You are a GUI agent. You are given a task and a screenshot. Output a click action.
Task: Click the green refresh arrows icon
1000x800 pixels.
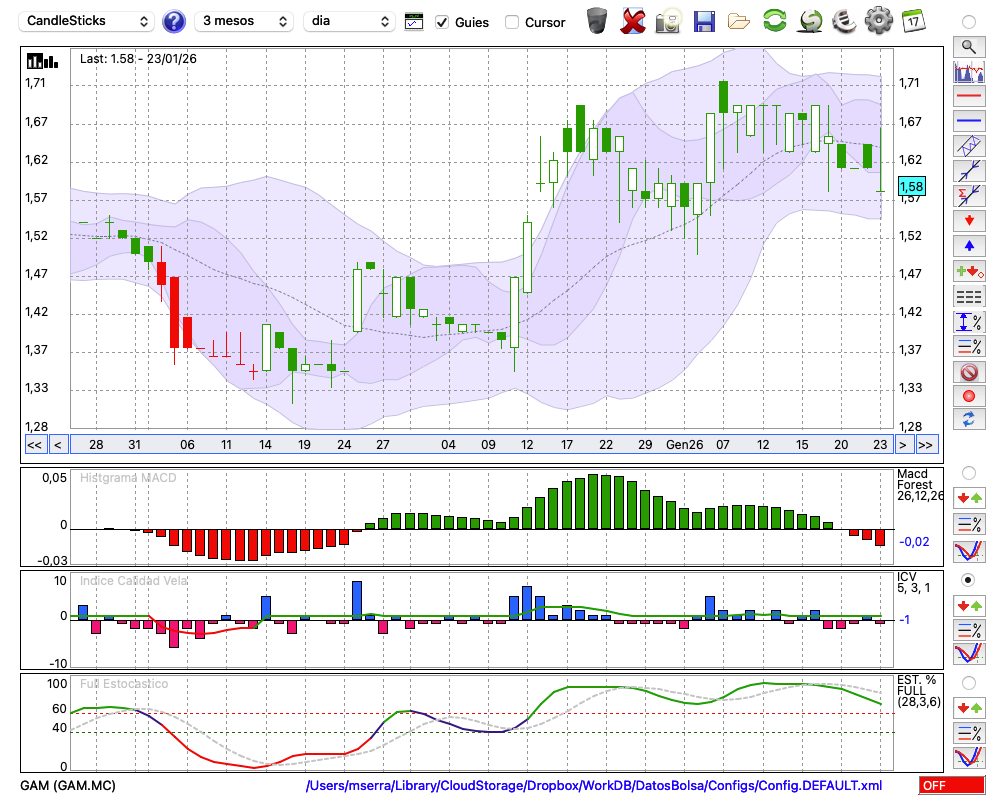pyautogui.click(x=774, y=20)
